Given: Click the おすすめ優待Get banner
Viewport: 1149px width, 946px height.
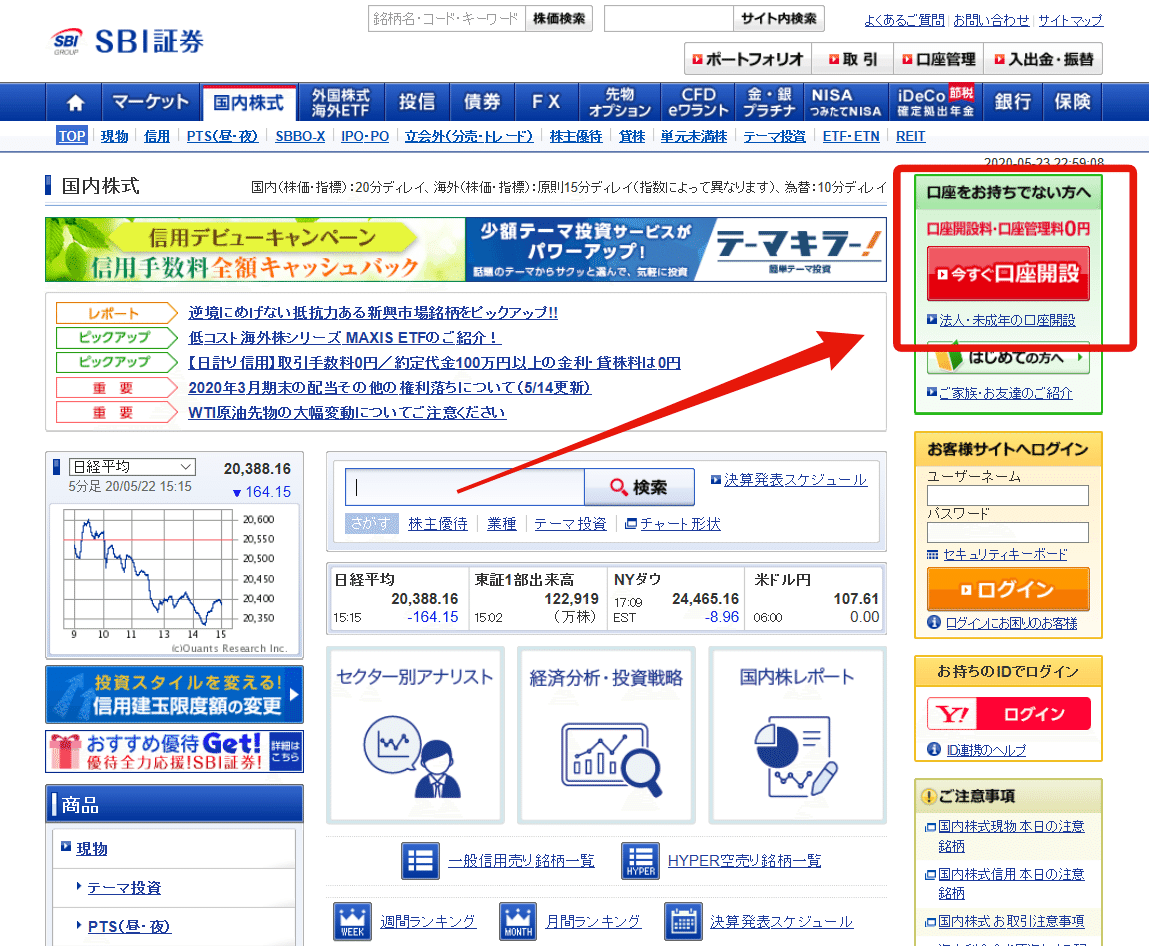Looking at the screenshot, I should point(174,752).
